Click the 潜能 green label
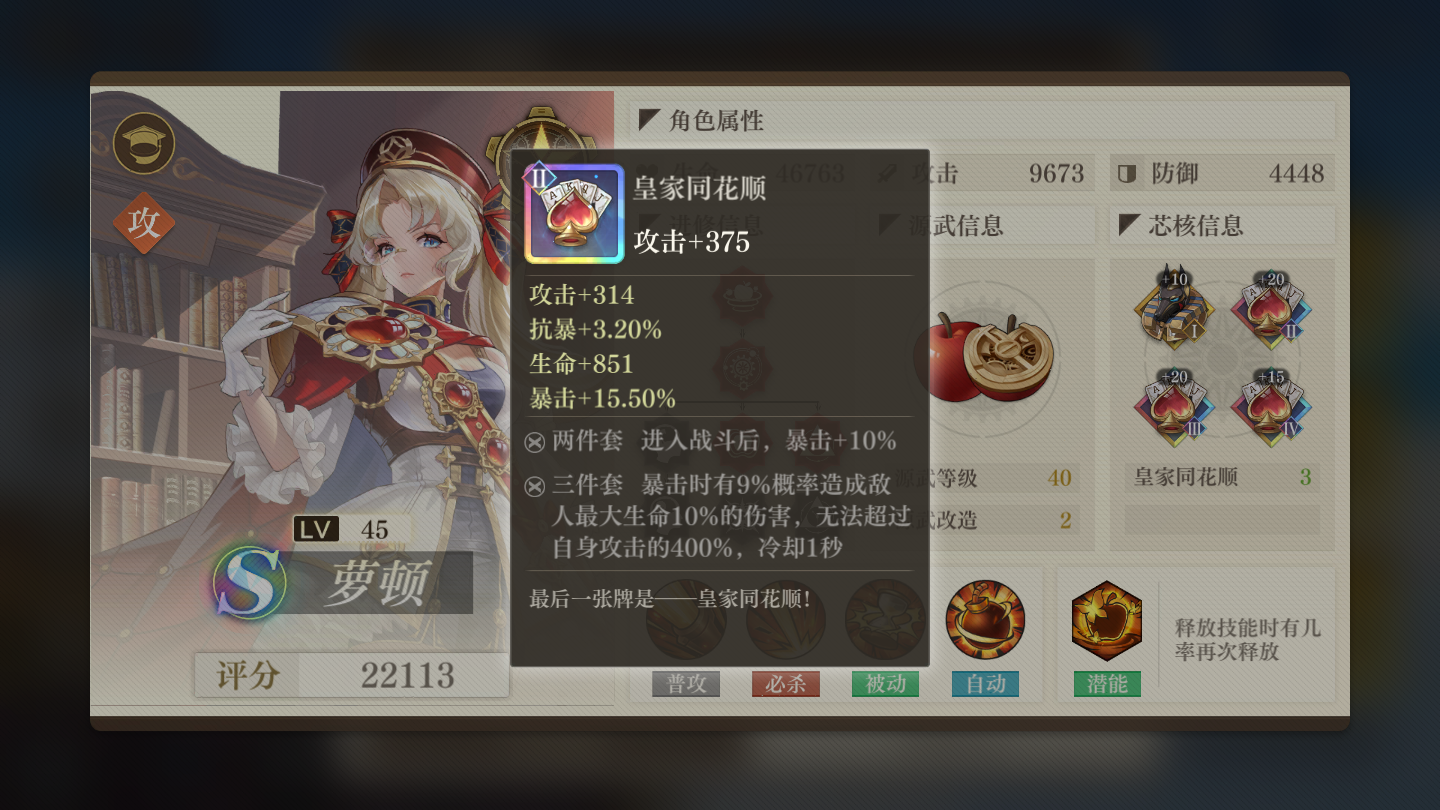 coord(1107,684)
